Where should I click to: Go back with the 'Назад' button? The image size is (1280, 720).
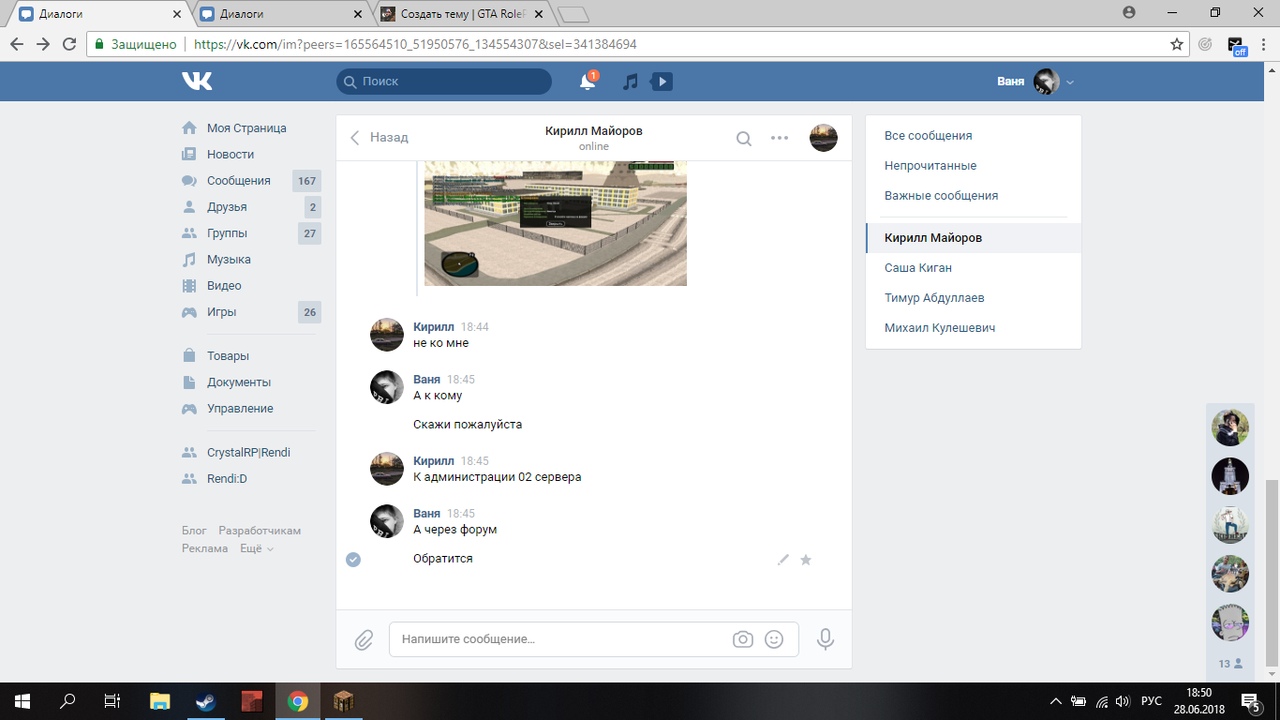pyautogui.click(x=379, y=138)
